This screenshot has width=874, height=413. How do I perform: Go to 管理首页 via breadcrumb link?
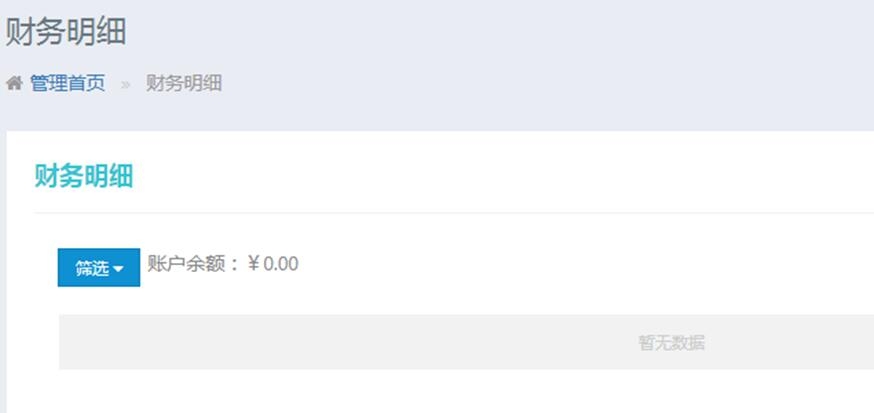coord(67,84)
